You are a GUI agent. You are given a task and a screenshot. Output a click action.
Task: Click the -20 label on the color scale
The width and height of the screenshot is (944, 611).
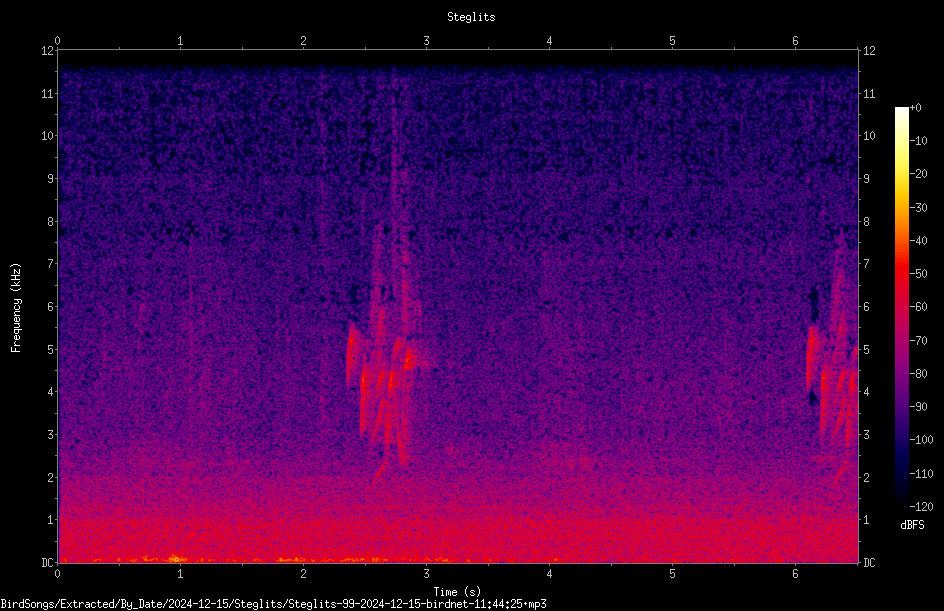(x=919, y=173)
